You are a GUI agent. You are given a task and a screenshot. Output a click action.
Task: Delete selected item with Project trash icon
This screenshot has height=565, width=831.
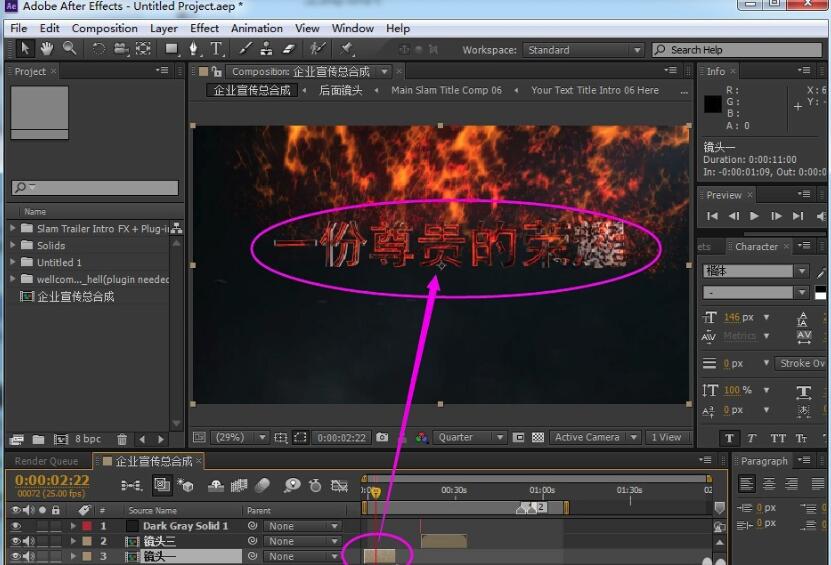tap(122, 439)
